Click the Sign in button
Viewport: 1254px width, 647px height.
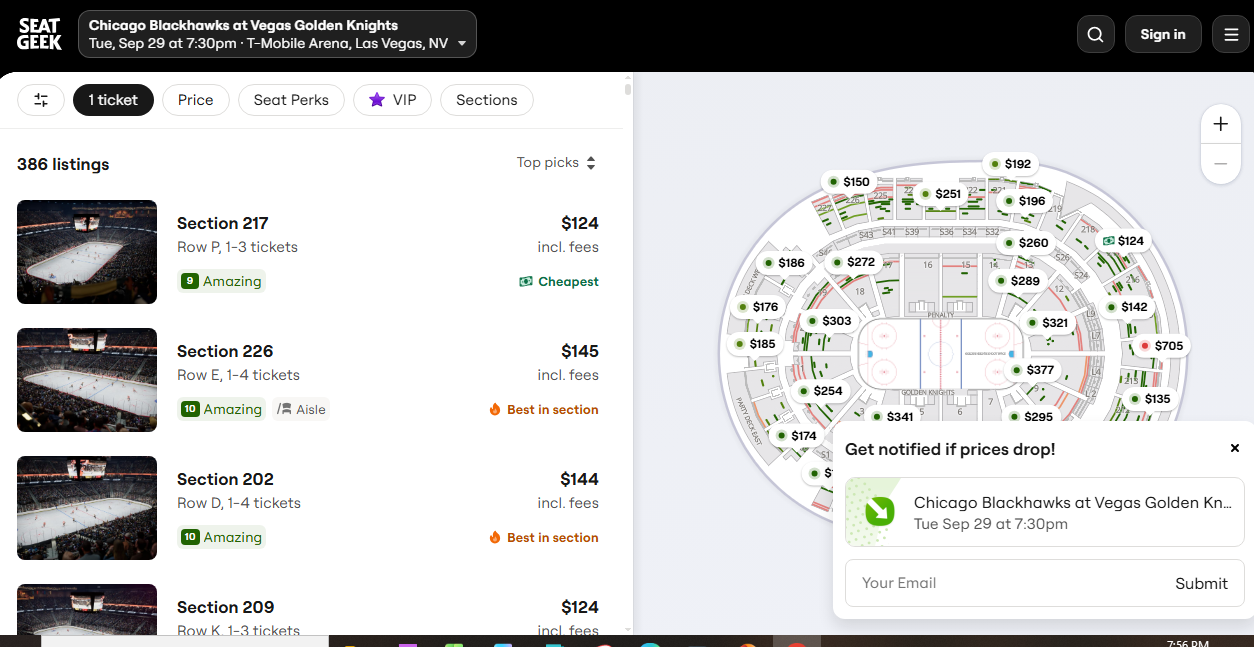click(x=1163, y=34)
